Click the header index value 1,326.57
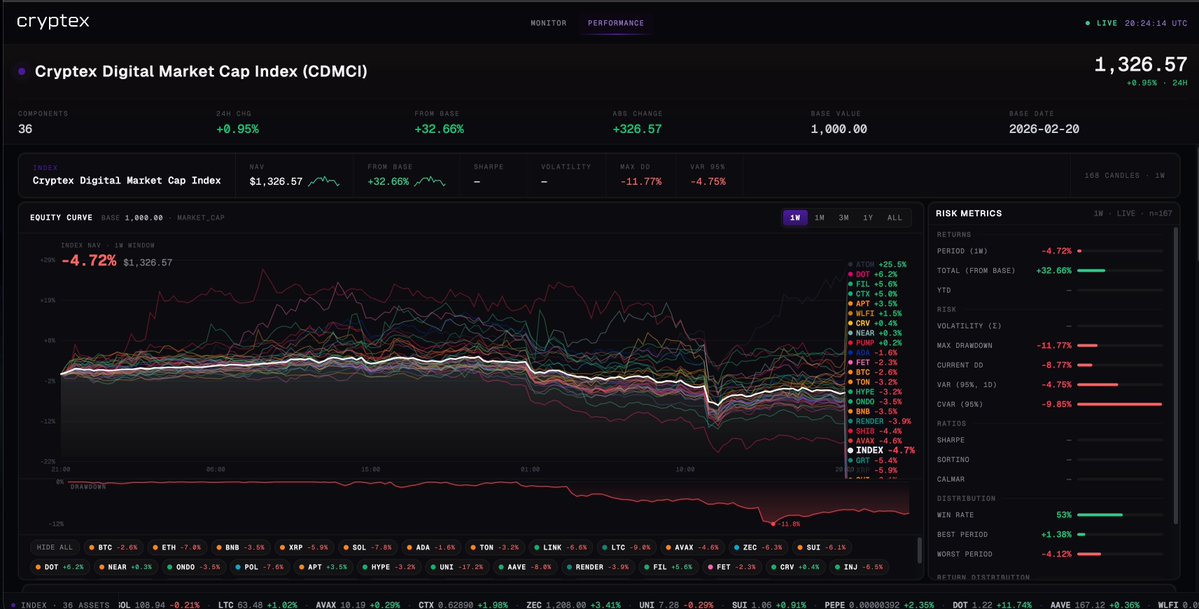The image size is (1199, 609). [x=1140, y=66]
